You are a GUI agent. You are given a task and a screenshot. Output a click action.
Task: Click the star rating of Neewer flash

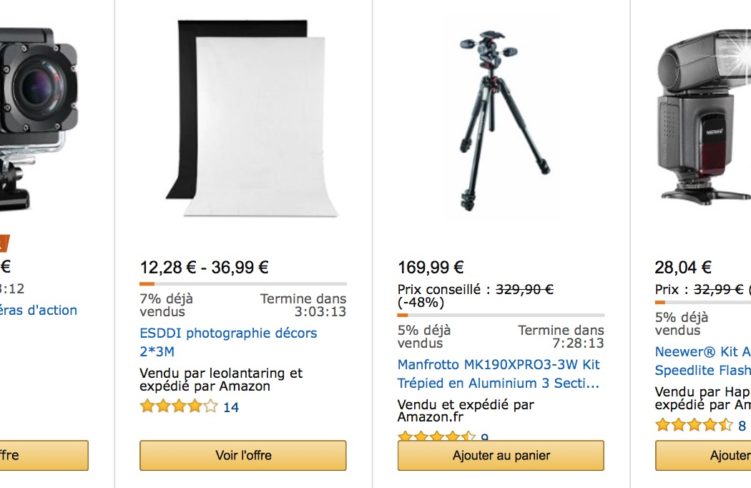tap(694, 425)
